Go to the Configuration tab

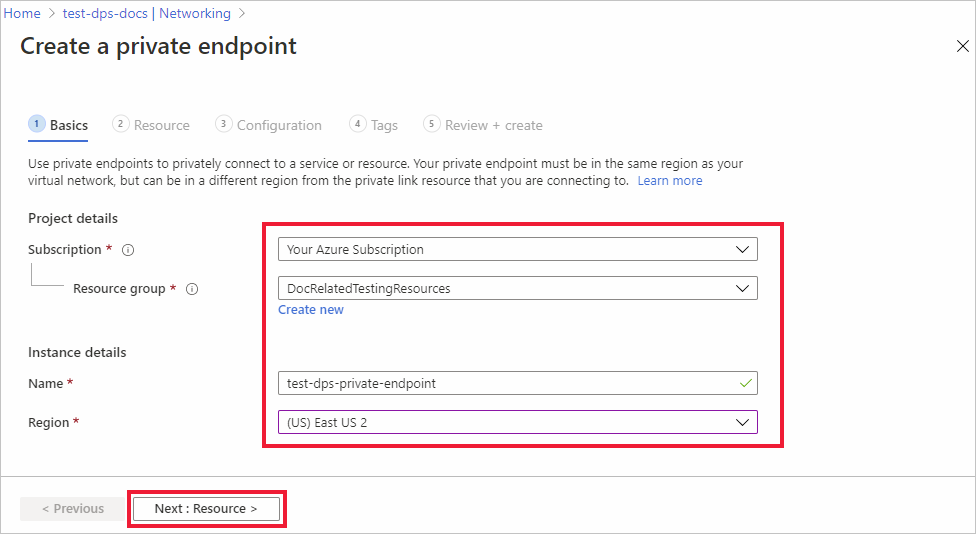(x=279, y=125)
